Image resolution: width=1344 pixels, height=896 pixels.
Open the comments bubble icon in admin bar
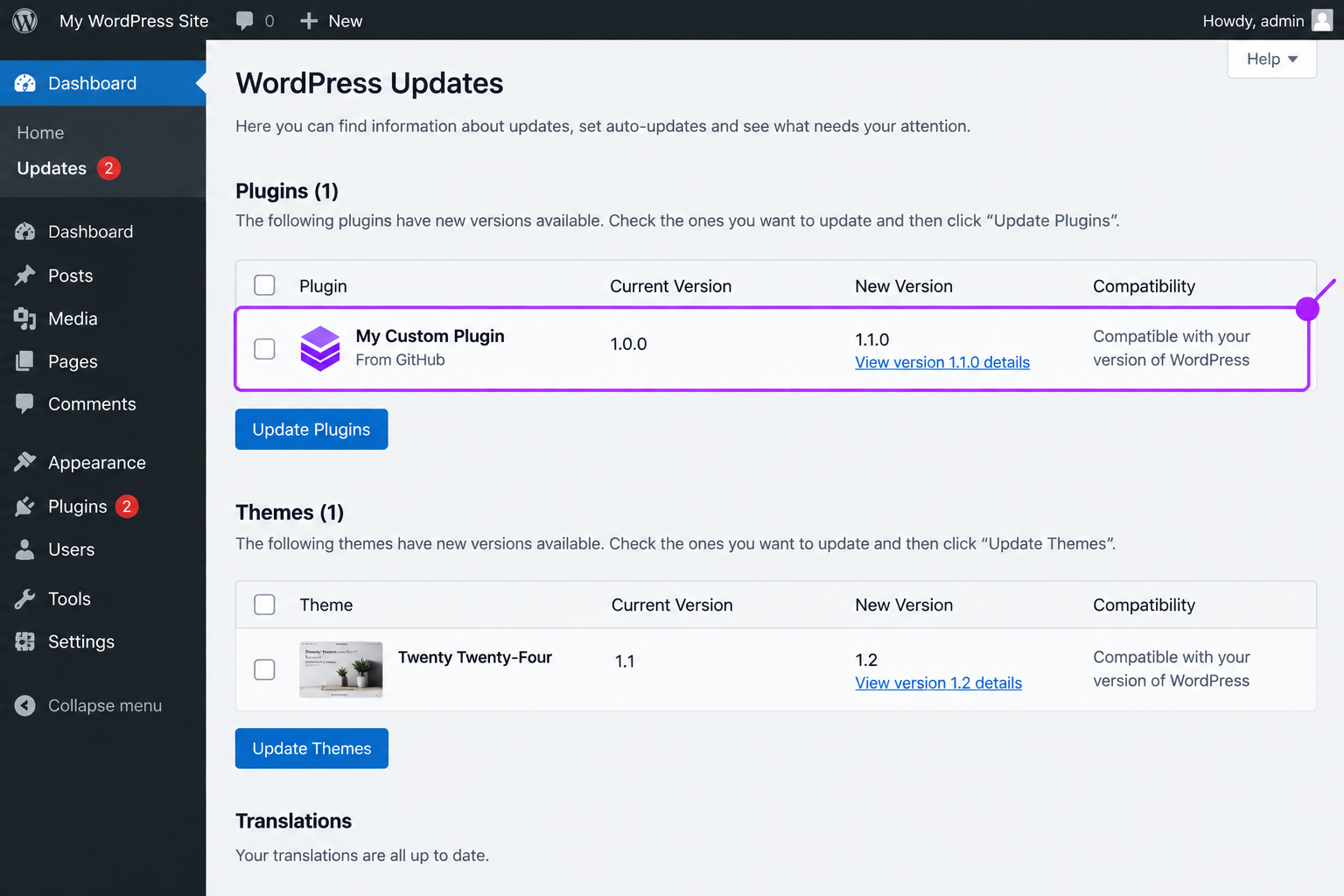point(244,21)
